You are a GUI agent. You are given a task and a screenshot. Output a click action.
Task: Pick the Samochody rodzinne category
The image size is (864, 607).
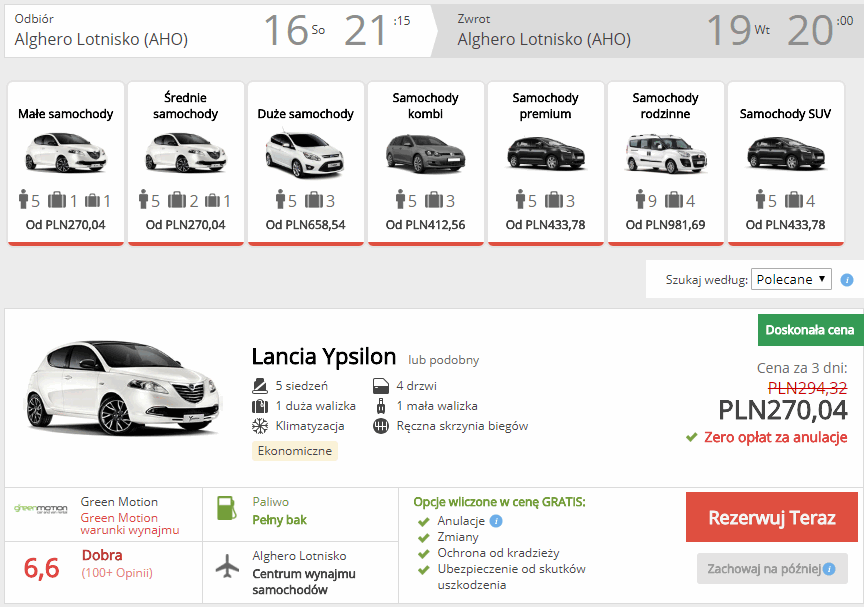tap(665, 162)
